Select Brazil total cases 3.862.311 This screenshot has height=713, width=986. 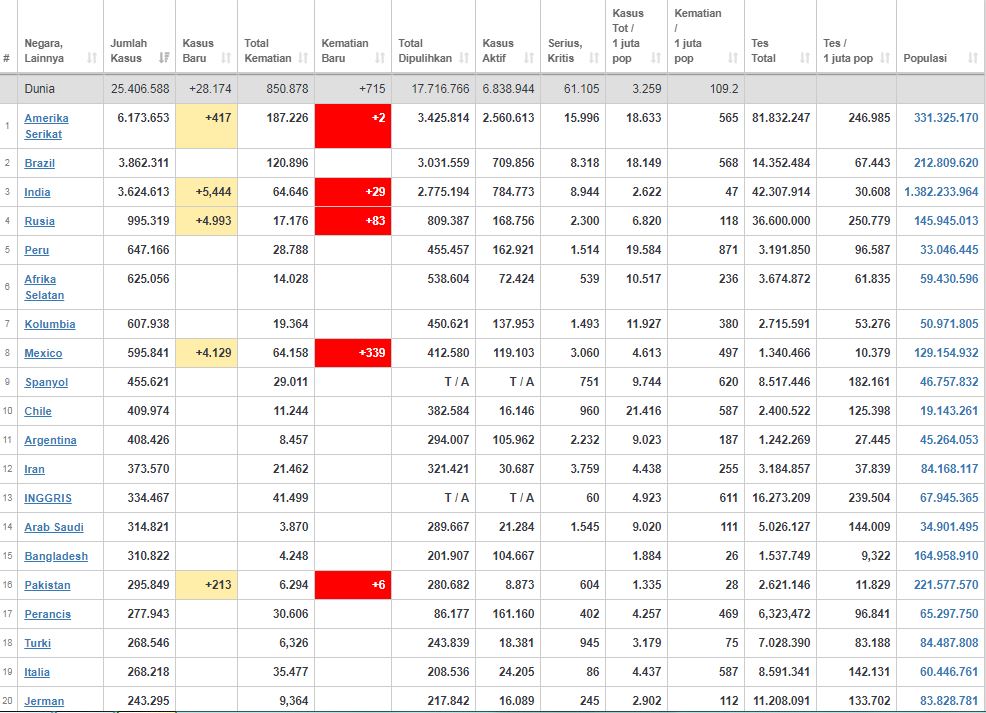(x=143, y=163)
